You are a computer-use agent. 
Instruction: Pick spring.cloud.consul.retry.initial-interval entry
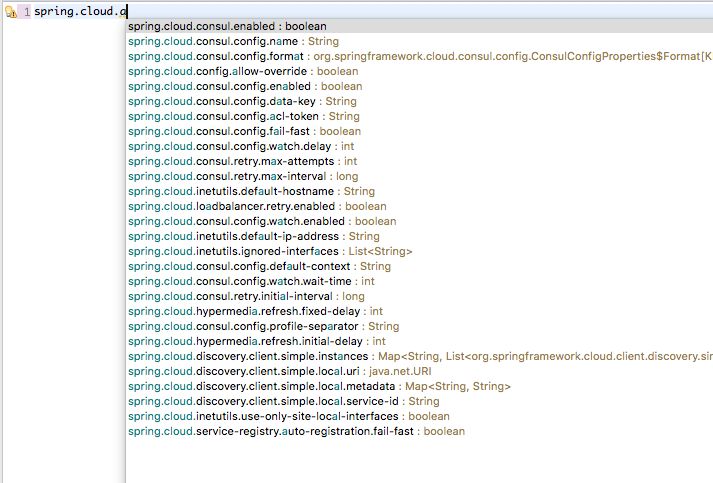click(x=419, y=297)
